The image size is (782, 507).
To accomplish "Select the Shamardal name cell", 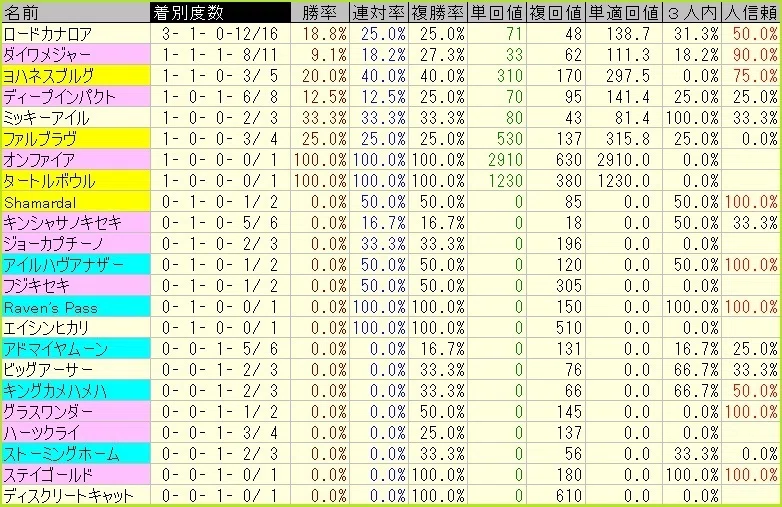I will (x=75, y=202).
